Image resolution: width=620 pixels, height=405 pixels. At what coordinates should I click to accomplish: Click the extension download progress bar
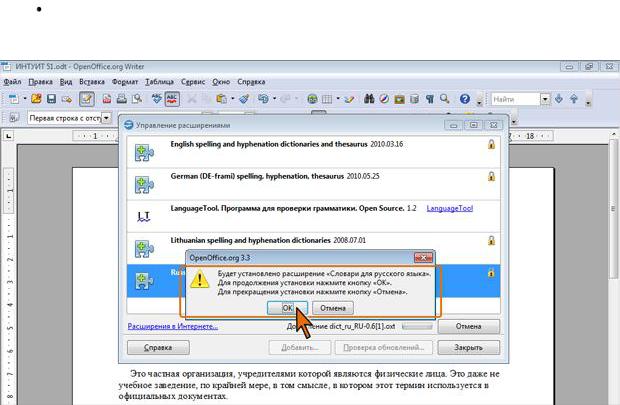[418, 327]
